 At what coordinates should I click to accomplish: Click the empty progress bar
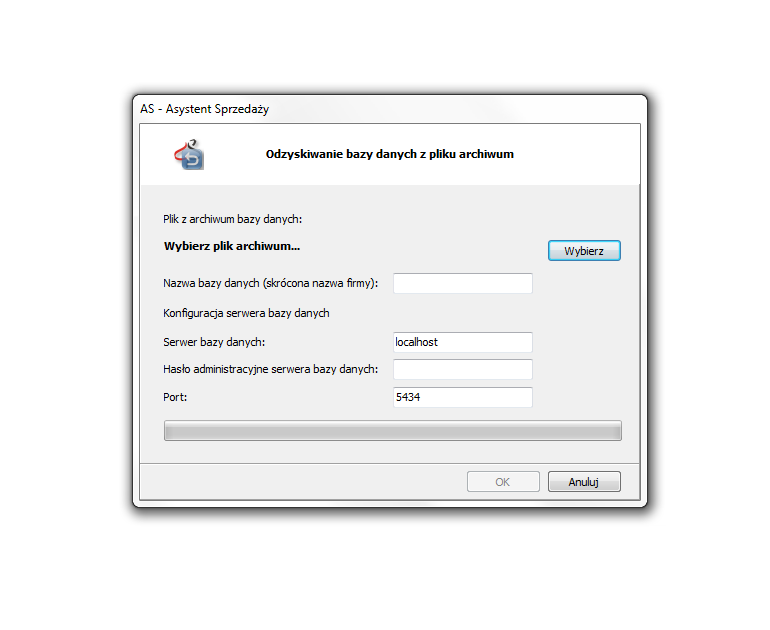392,431
